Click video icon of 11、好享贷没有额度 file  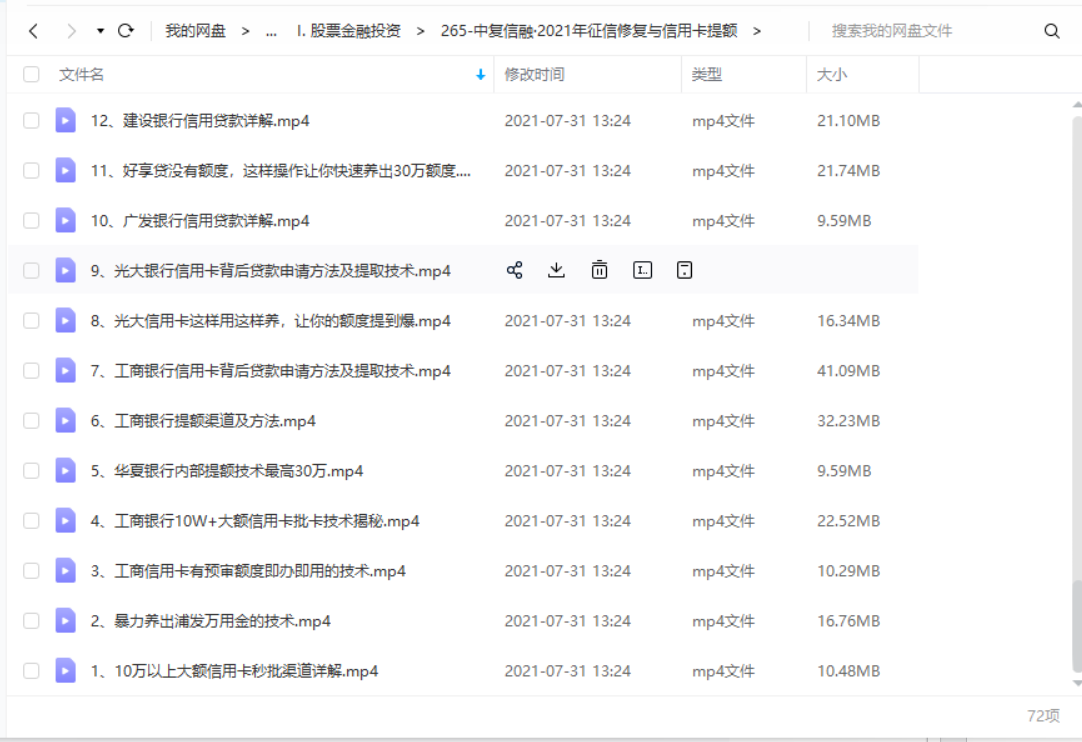coord(66,170)
